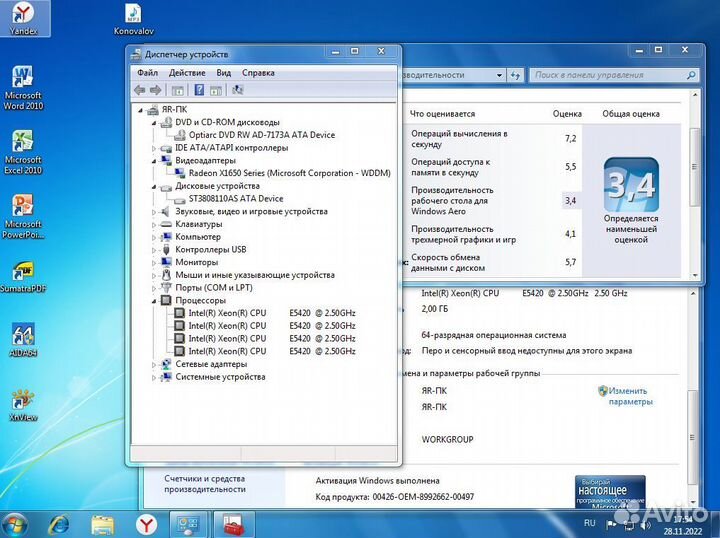The image size is (720, 538).
Task: Collapse the Видеоадаптеры node
Action: click(x=154, y=161)
